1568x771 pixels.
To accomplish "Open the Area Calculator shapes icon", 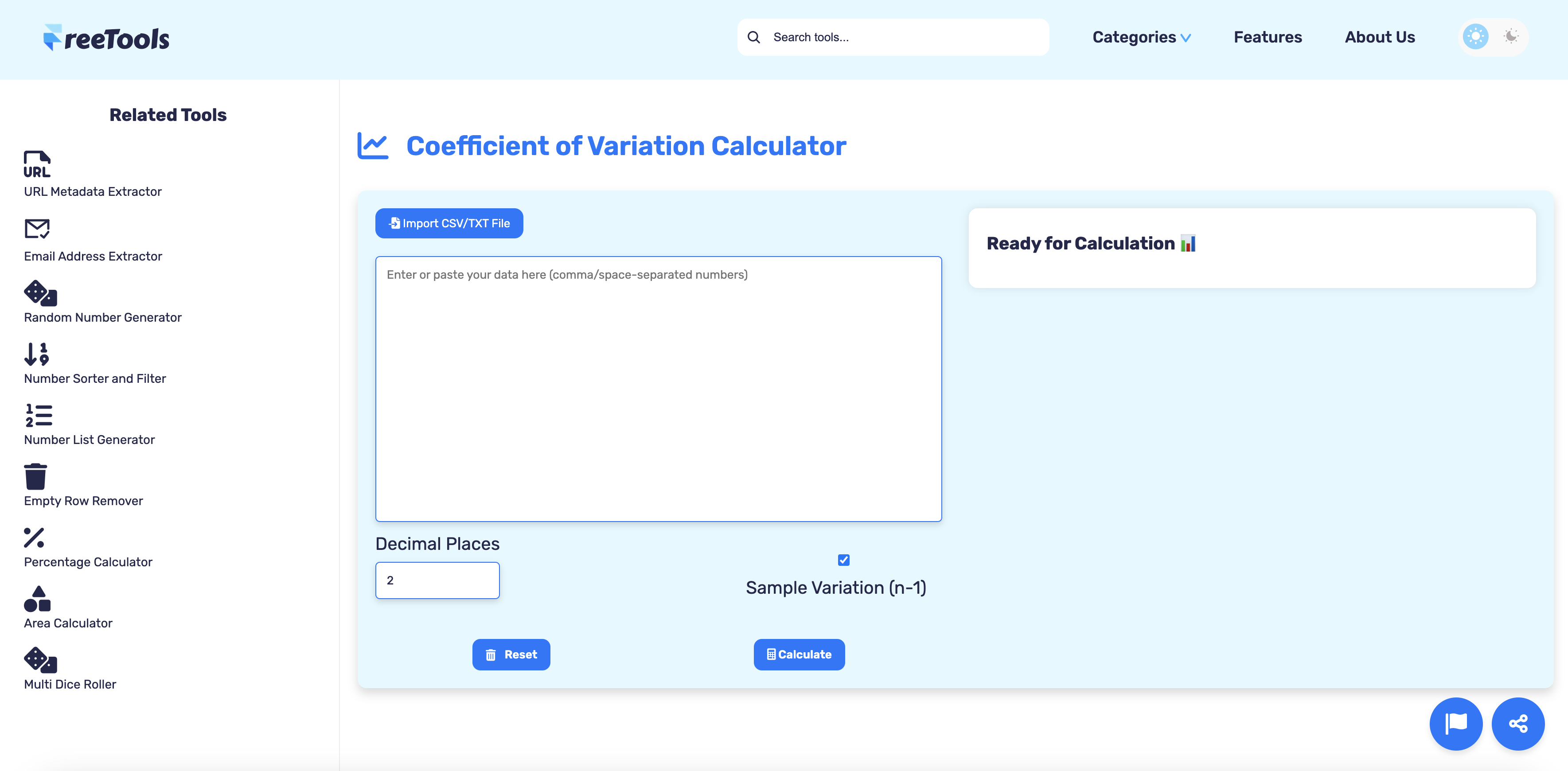I will (x=38, y=600).
